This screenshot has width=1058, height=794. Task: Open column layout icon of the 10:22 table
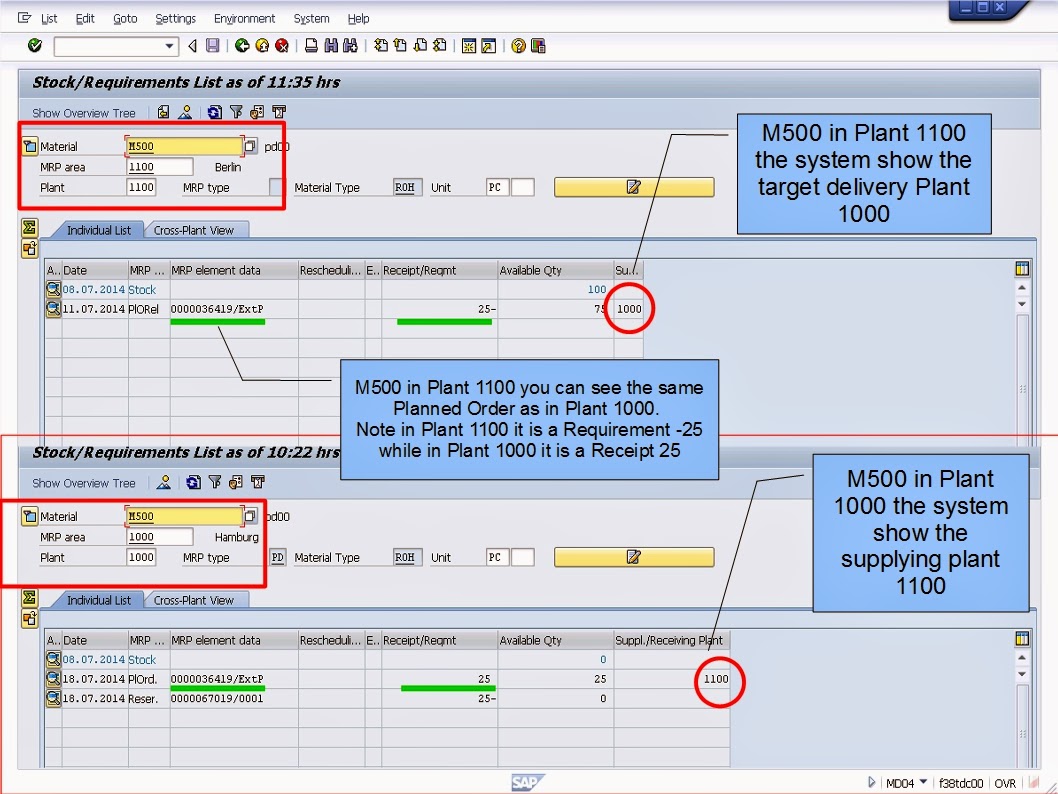(1022, 638)
